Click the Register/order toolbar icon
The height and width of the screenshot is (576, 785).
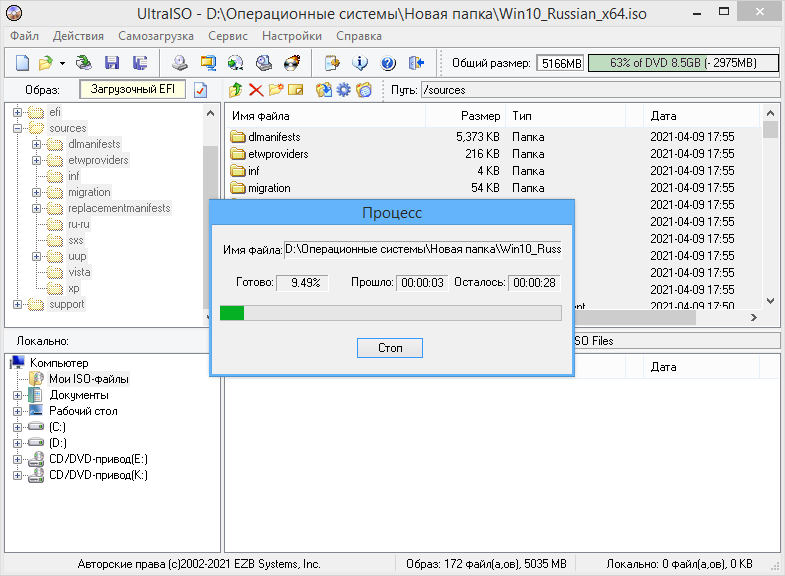(332, 63)
